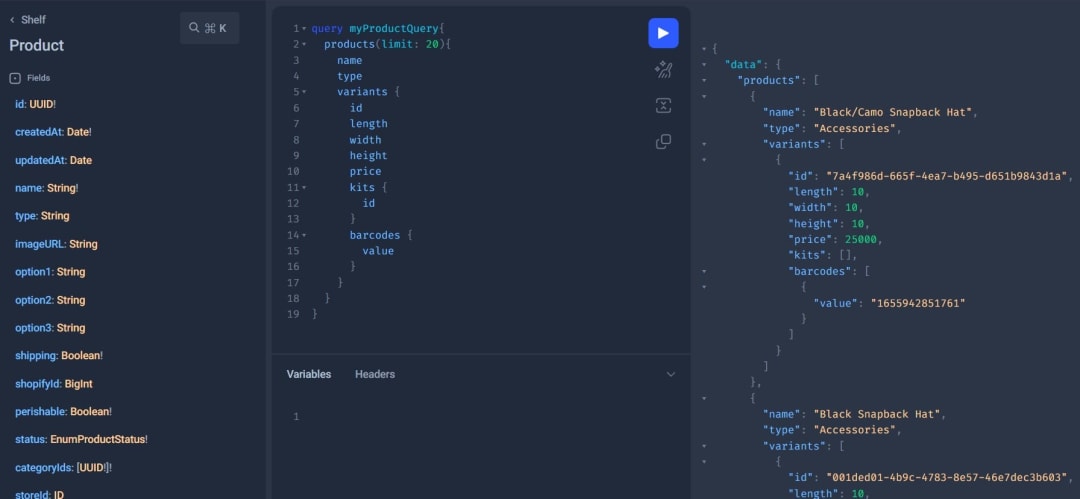Viewport: 1080px width, 499px height.
Task: Fold the products block at line 2
Action: point(304,45)
